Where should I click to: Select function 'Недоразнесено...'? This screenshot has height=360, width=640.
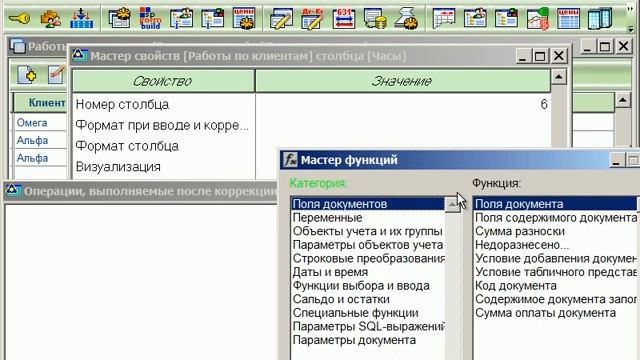[556, 245]
